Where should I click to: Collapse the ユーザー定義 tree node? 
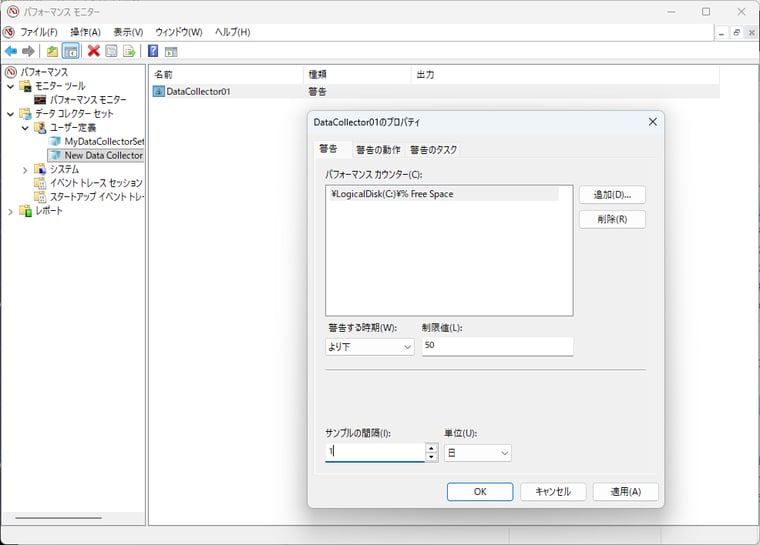(25, 128)
